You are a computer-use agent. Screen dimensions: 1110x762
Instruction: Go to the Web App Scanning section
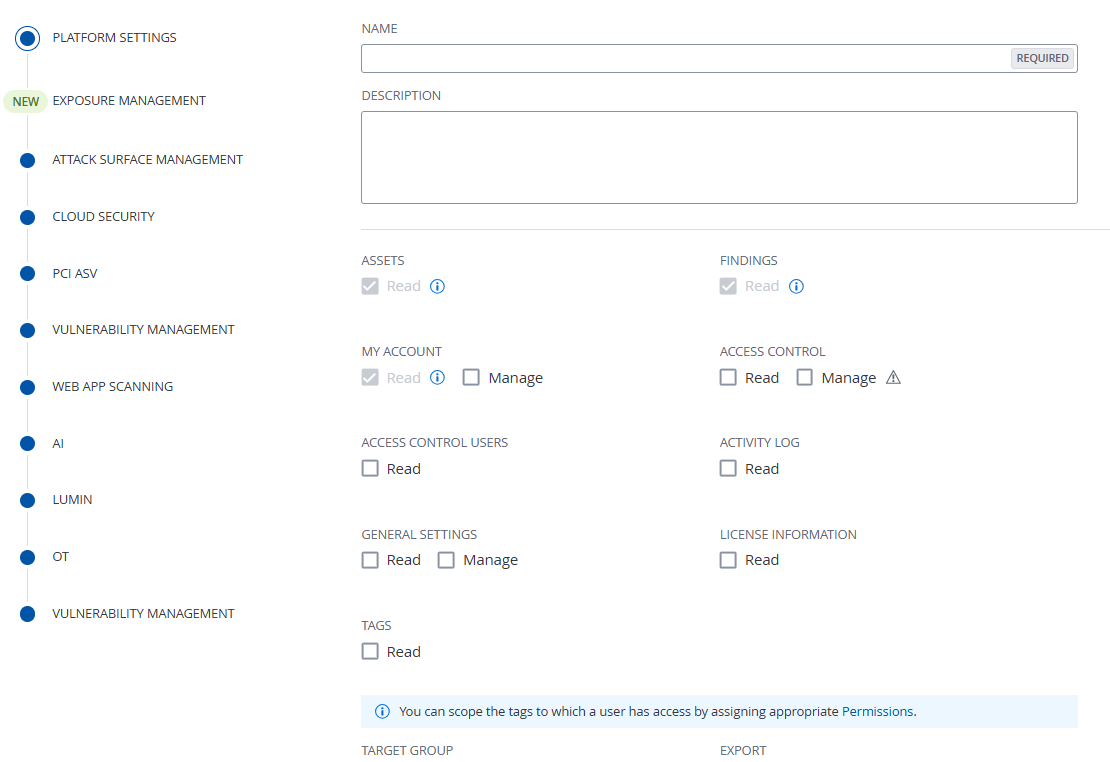click(112, 387)
